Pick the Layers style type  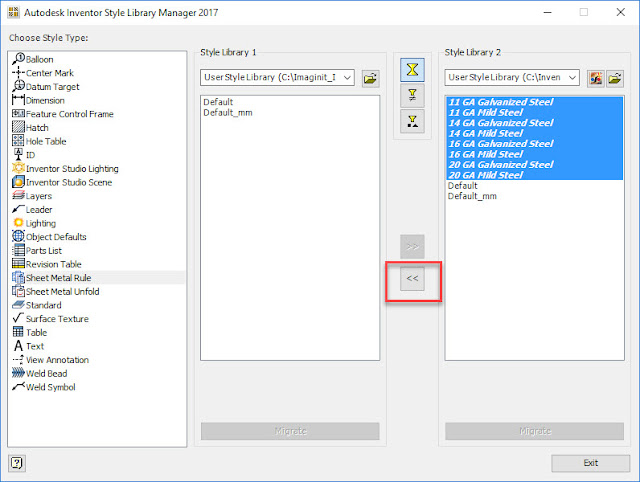[32, 196]
